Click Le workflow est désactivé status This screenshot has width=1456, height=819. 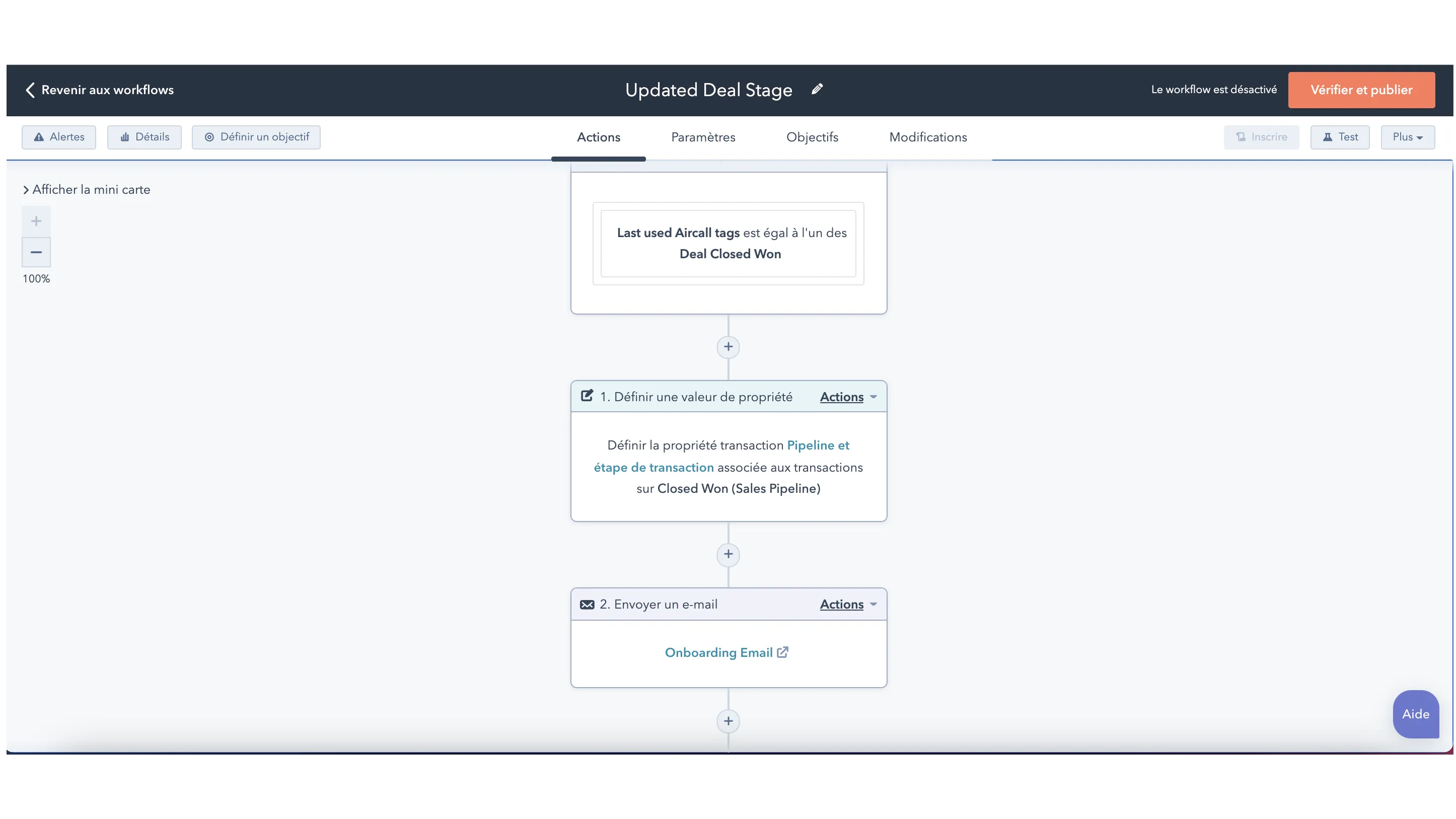click(1213, 89)
